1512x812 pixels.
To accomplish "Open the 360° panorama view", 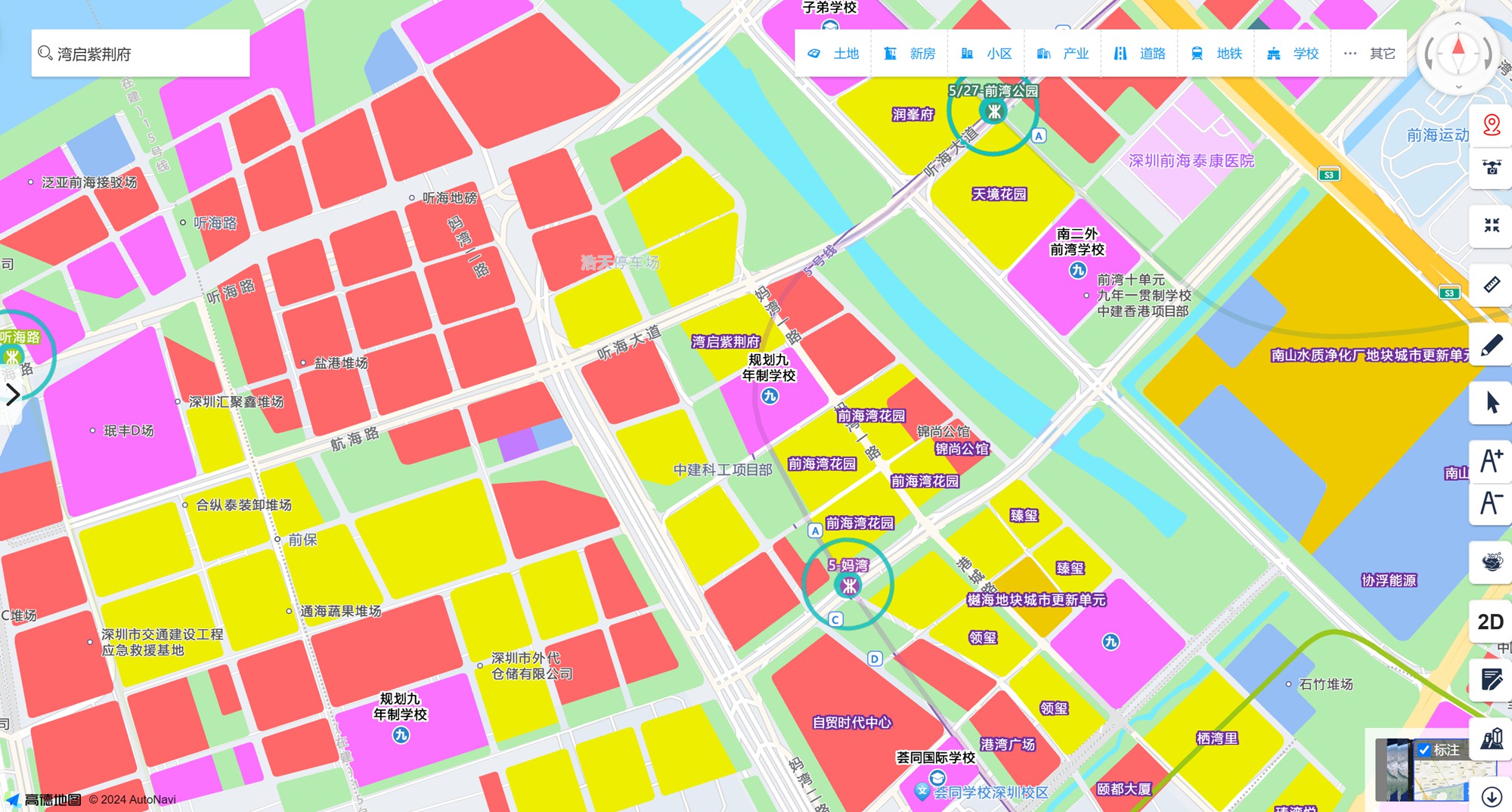I will click(1491, 561).
